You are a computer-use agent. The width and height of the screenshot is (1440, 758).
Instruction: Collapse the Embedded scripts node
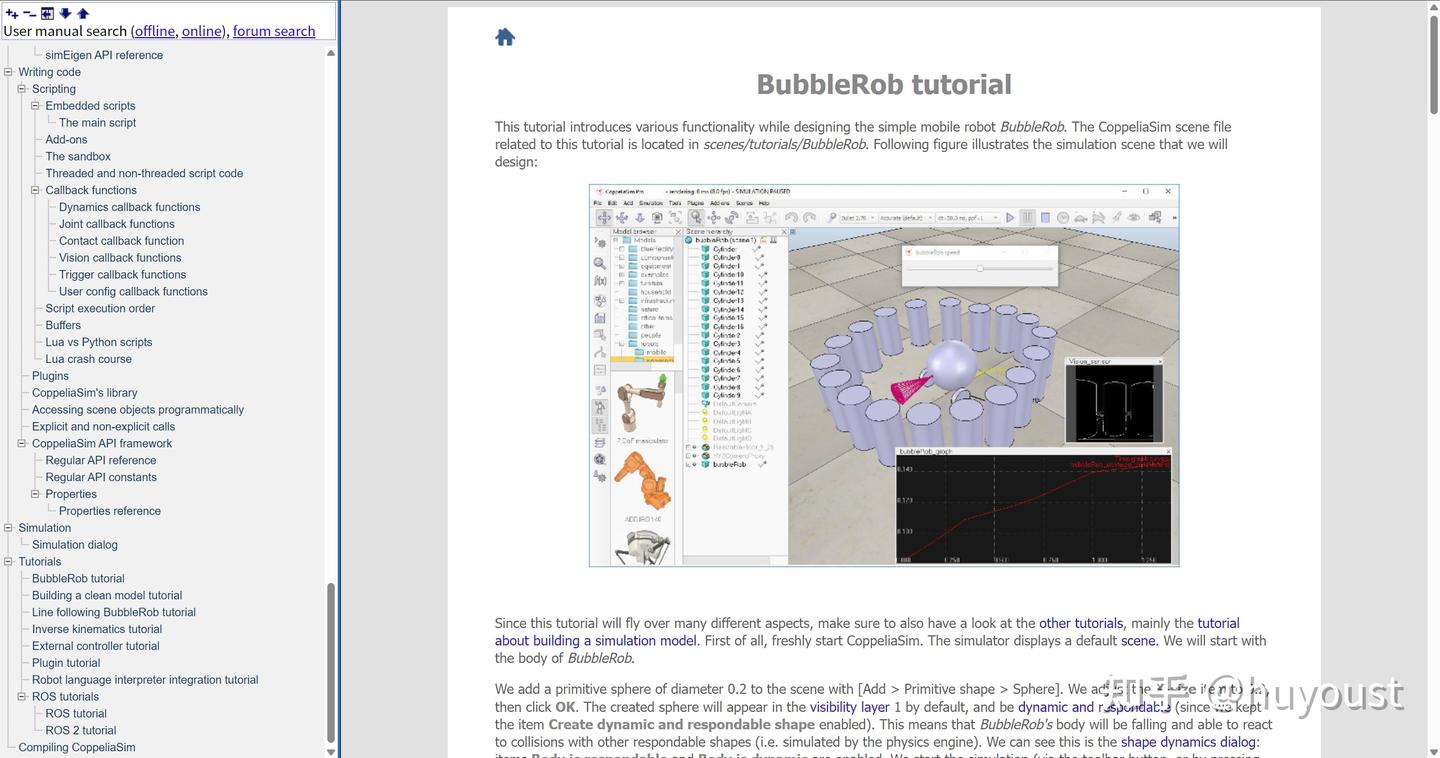[35, 105]
